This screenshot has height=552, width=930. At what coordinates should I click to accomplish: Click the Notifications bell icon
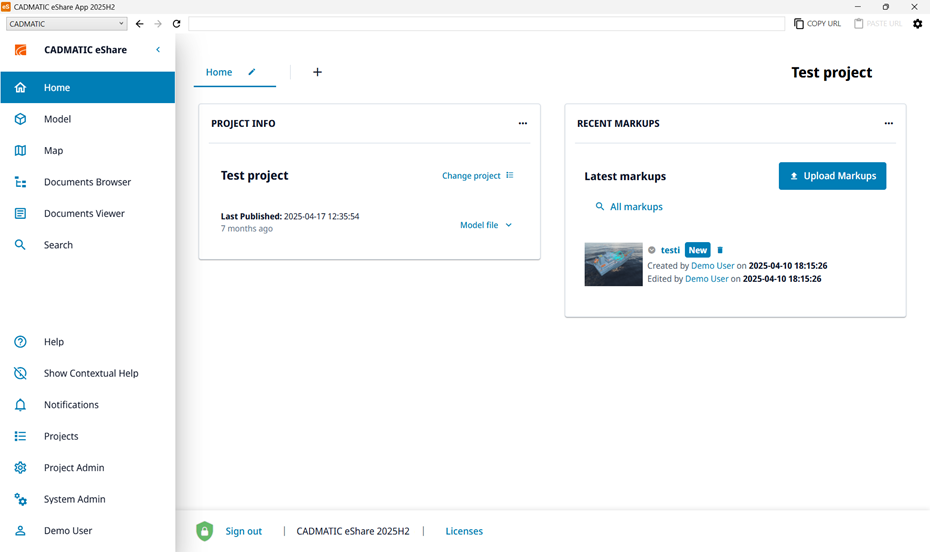point(20,405)
